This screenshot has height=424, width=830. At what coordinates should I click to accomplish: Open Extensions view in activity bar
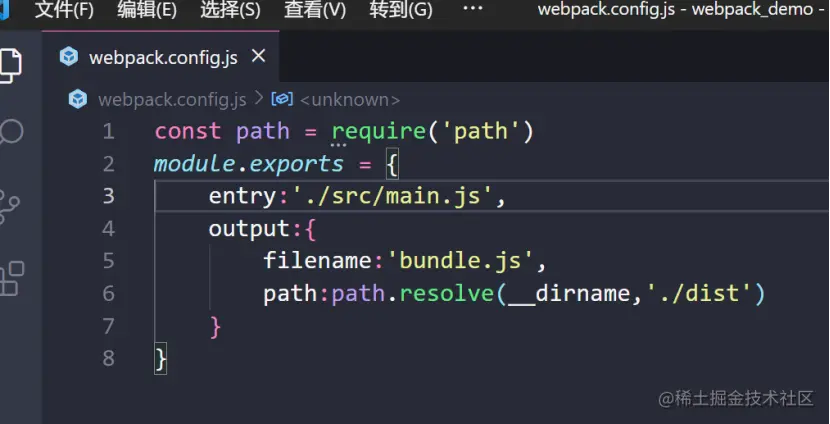tap(12, 278)
